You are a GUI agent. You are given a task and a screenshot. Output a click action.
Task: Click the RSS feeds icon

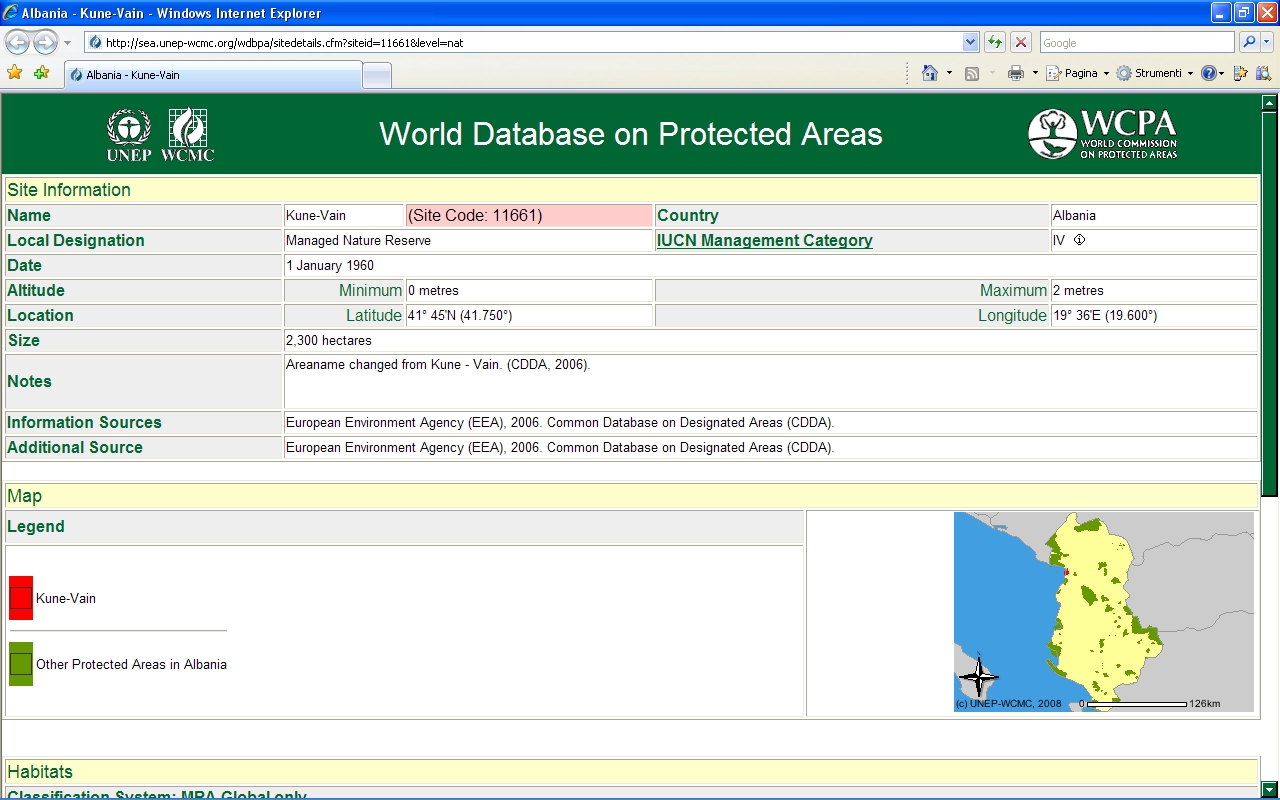(x=971, y=73)
